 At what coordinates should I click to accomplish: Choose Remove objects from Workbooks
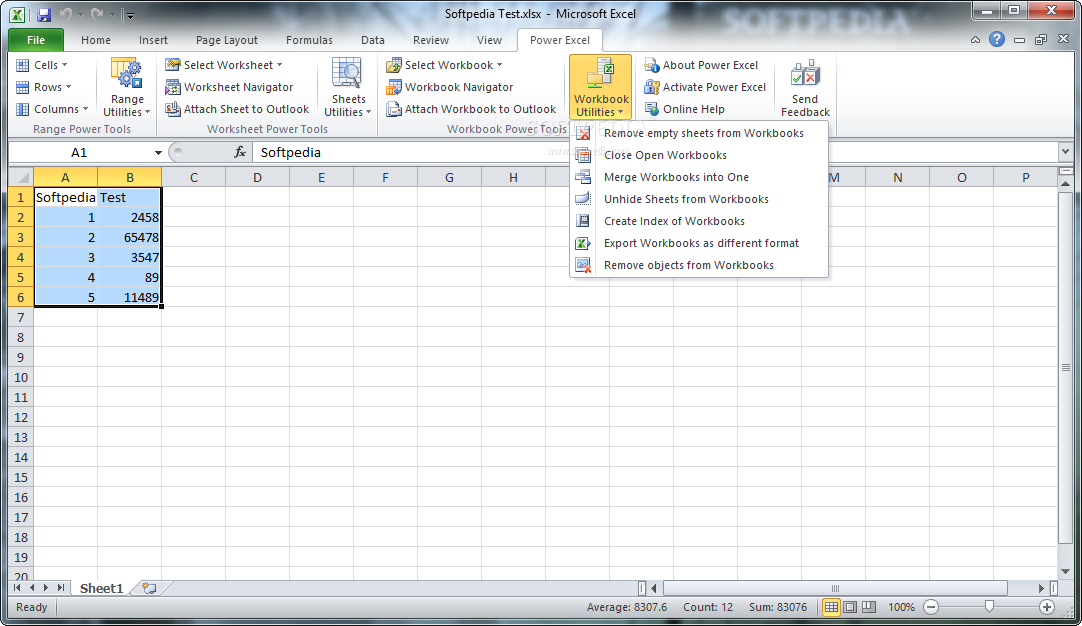[x=699, y=266]
